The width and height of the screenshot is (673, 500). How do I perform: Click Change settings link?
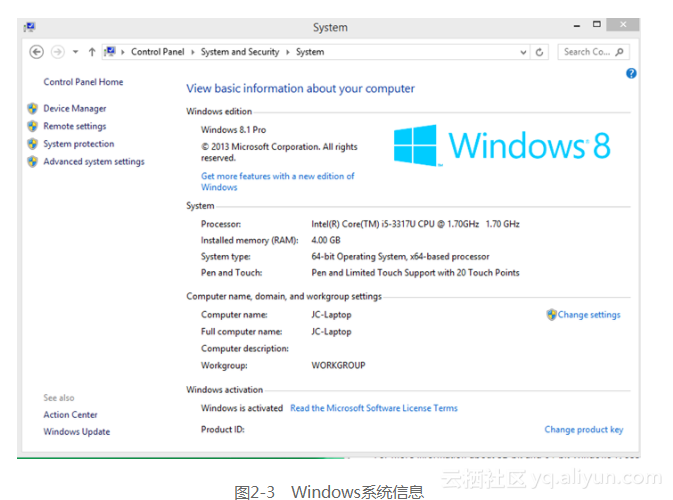(x=589, y=315)
